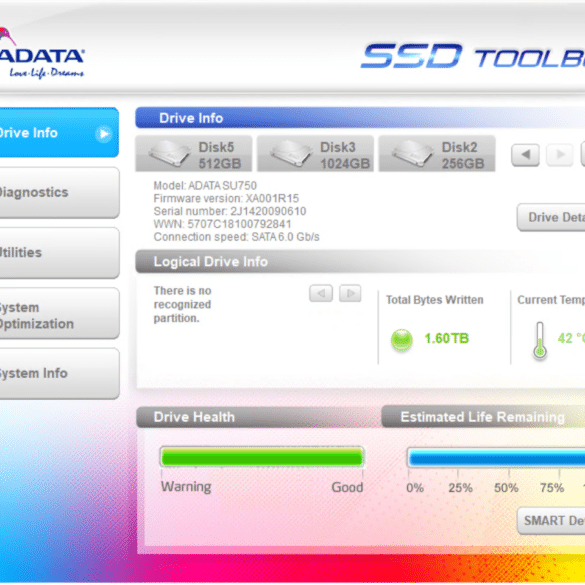Click the 75% life scale label

[552, 488]
